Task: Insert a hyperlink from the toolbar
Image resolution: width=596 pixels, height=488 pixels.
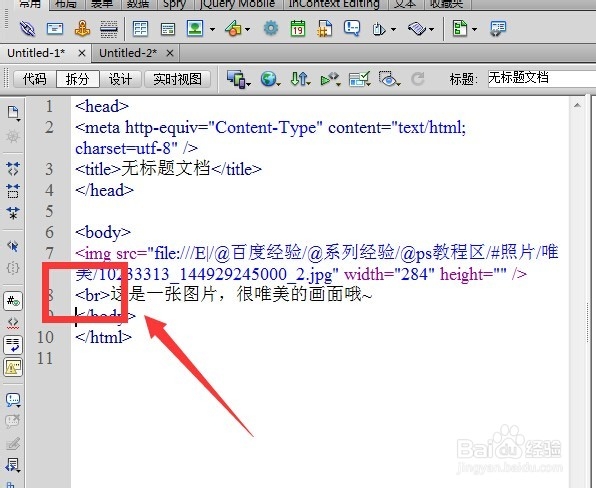Action: tap(27, 29)
